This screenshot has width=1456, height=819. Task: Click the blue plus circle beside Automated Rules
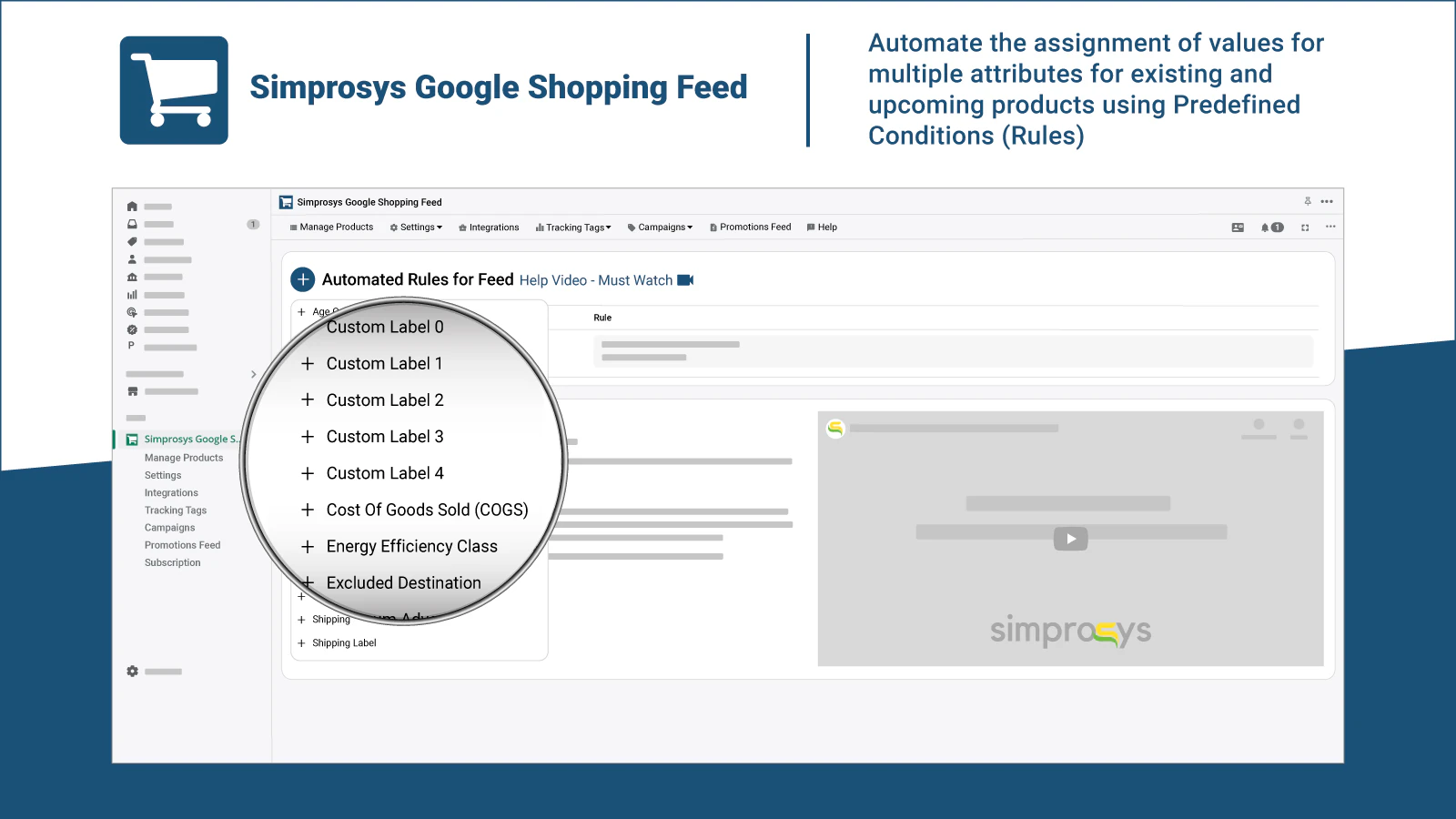303,279
